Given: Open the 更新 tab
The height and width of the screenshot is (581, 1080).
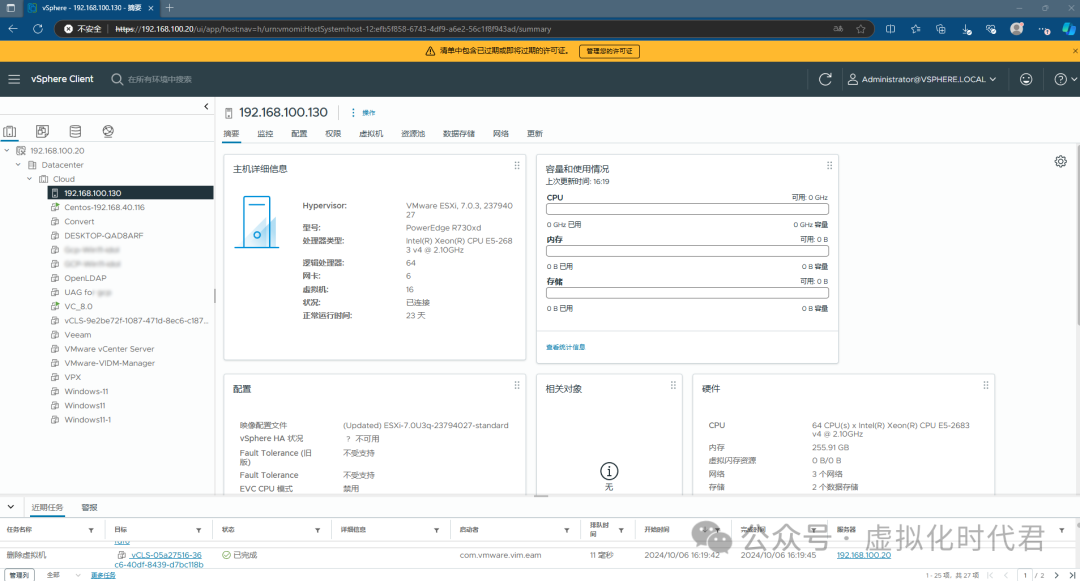Looking at the screenshot, I should [534, 134].
